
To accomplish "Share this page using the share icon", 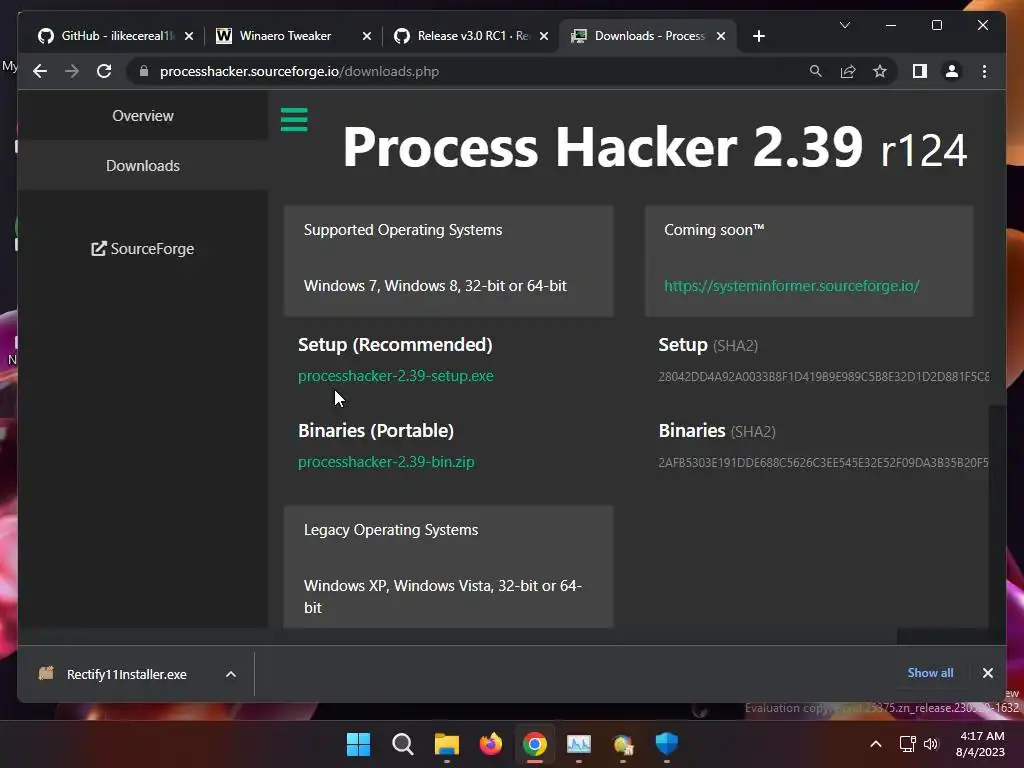I will (848, 71).
